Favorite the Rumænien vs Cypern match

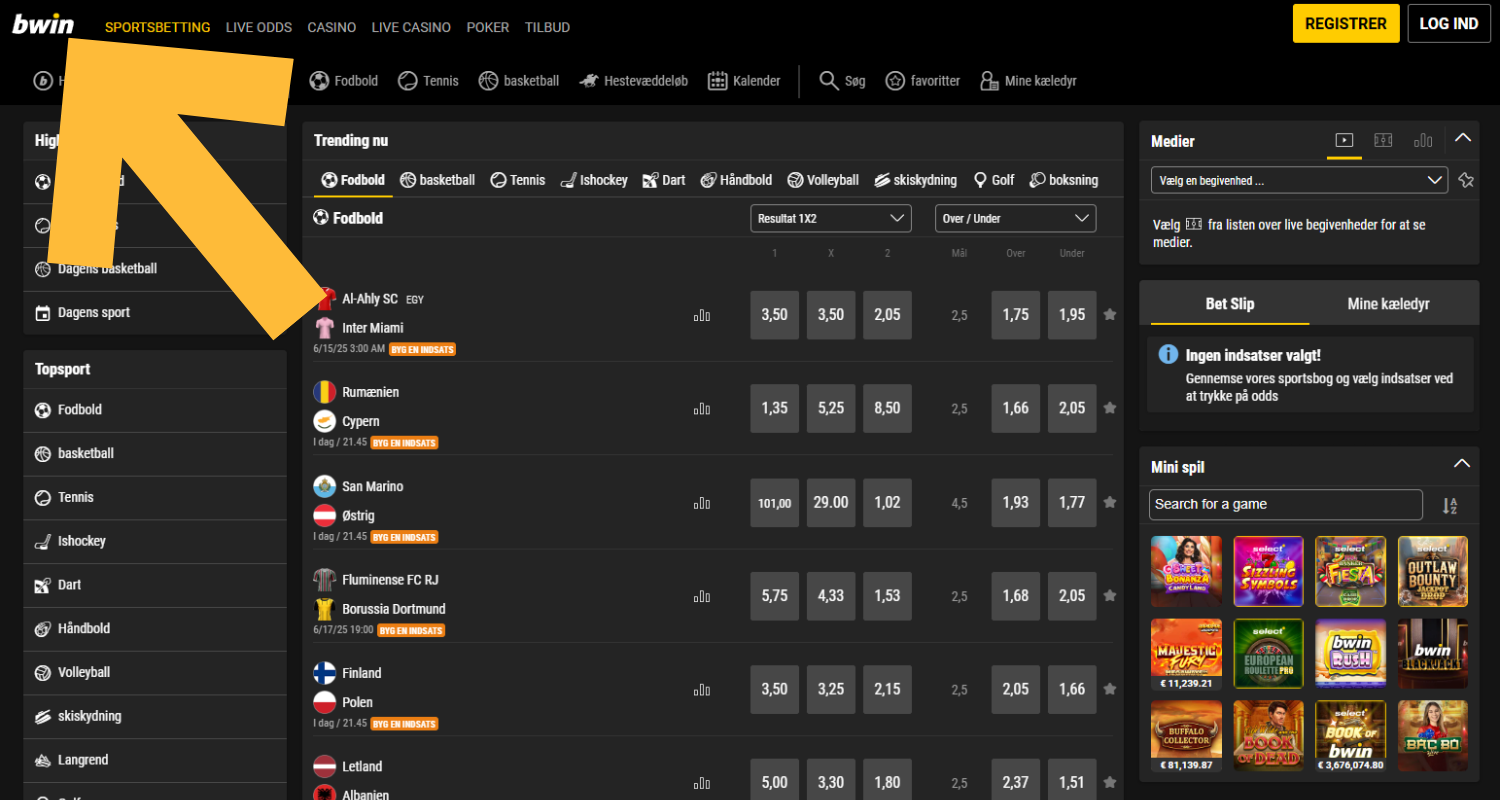[x=1109, y=408]
